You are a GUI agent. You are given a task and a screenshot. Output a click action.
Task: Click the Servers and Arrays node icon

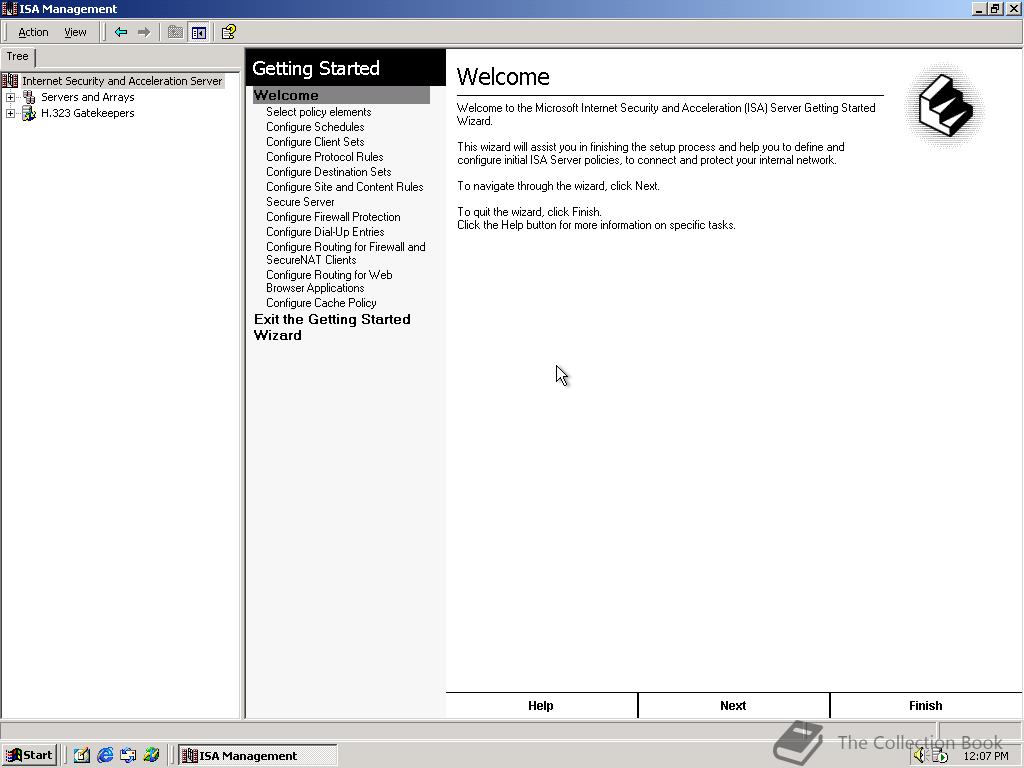coord(29,97)
